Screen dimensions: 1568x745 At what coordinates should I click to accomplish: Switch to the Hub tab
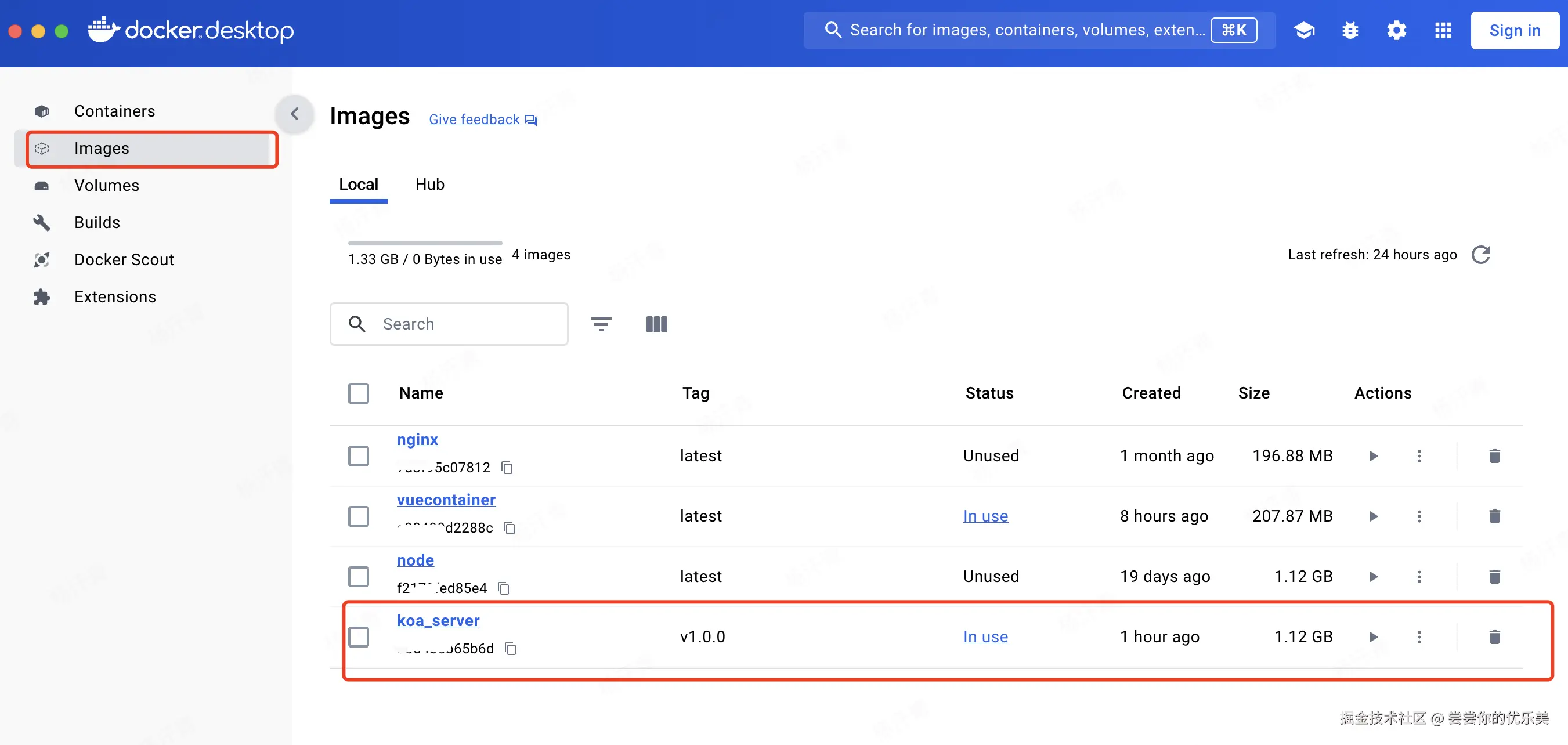tap(430, 185)
